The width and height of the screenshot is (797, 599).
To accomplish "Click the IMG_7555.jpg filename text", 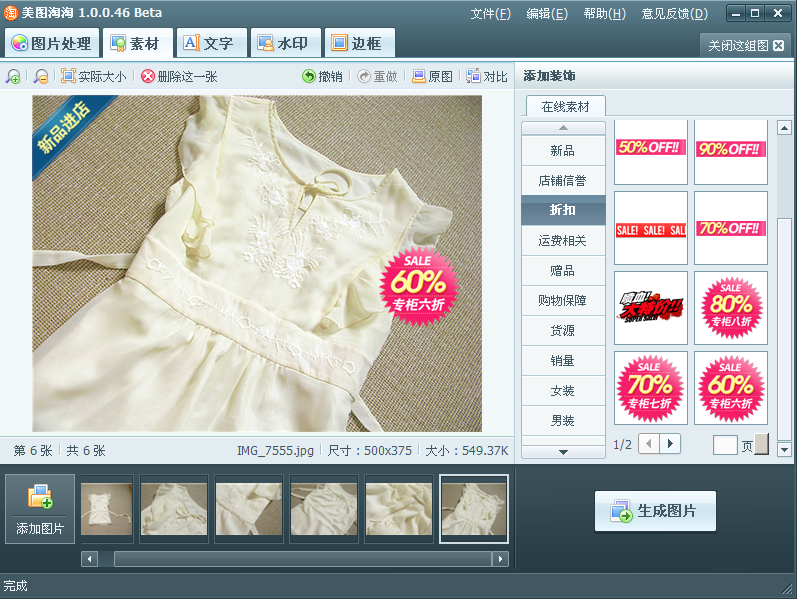I will 275,451.
